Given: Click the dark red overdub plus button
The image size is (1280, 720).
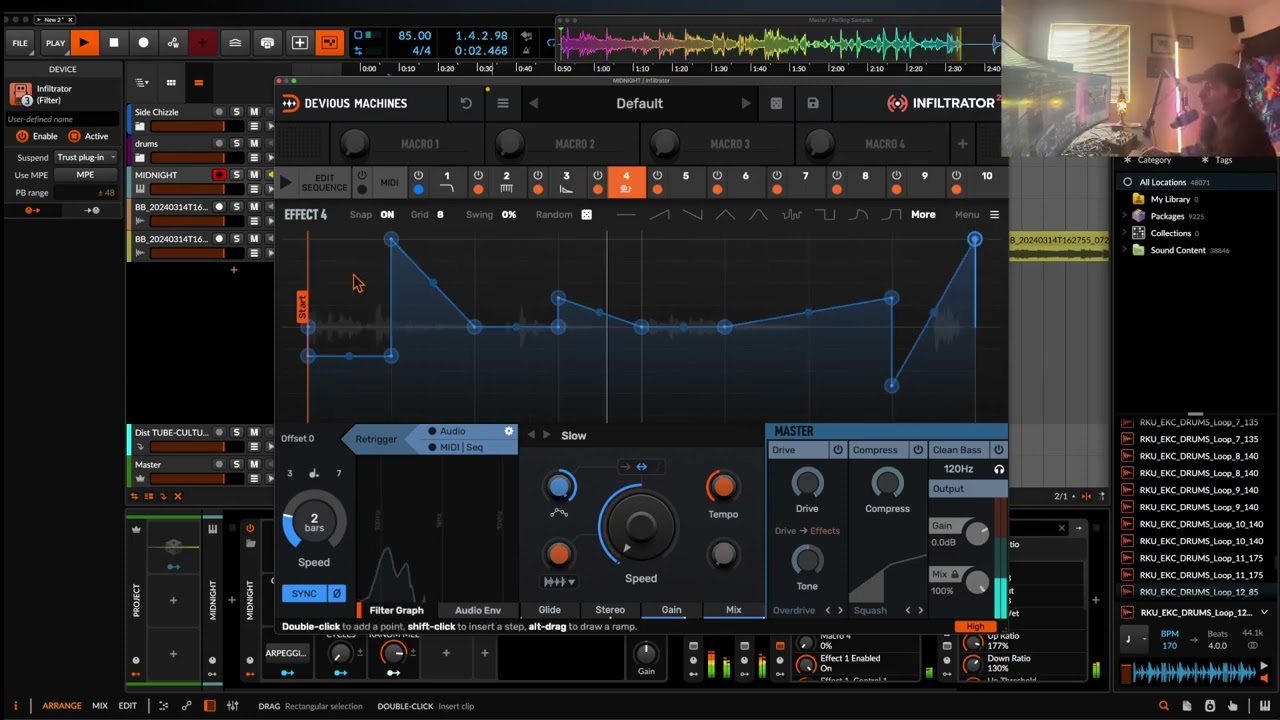Looking at the screenshot, I should point(203,43).
